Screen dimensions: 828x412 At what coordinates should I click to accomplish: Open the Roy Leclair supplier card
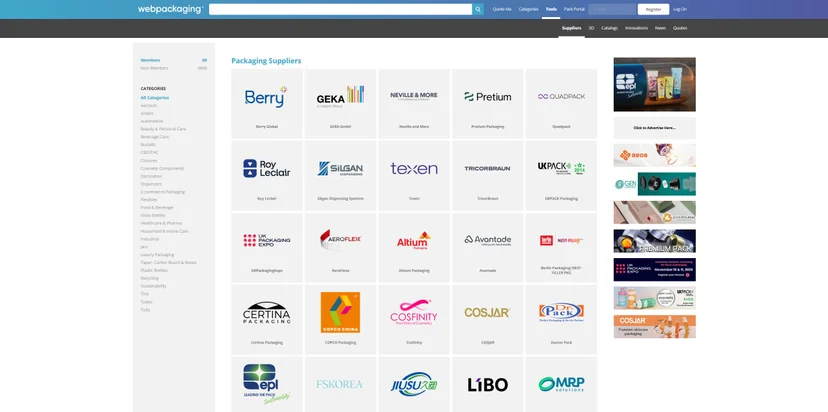click(x=267, y=175)
